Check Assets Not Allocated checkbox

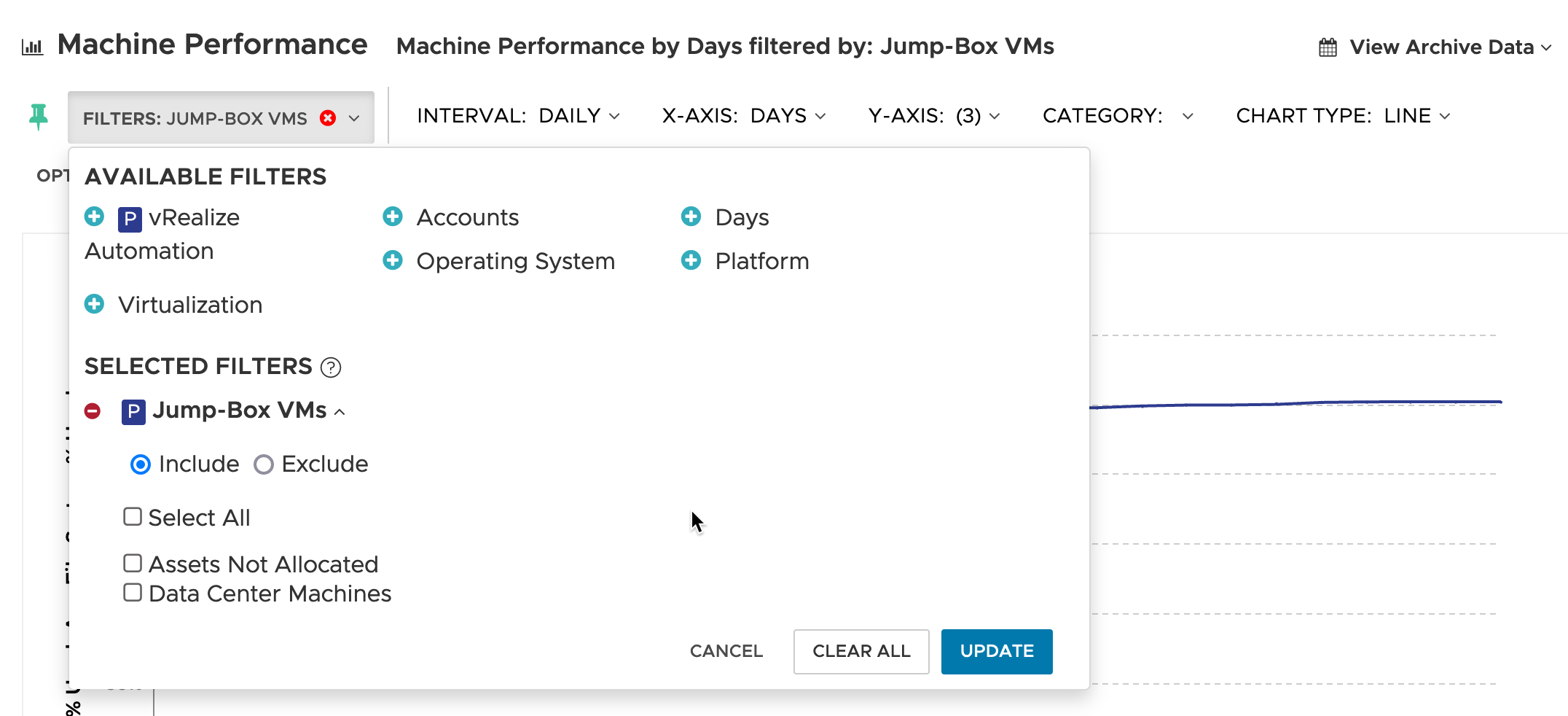[133, 564]
